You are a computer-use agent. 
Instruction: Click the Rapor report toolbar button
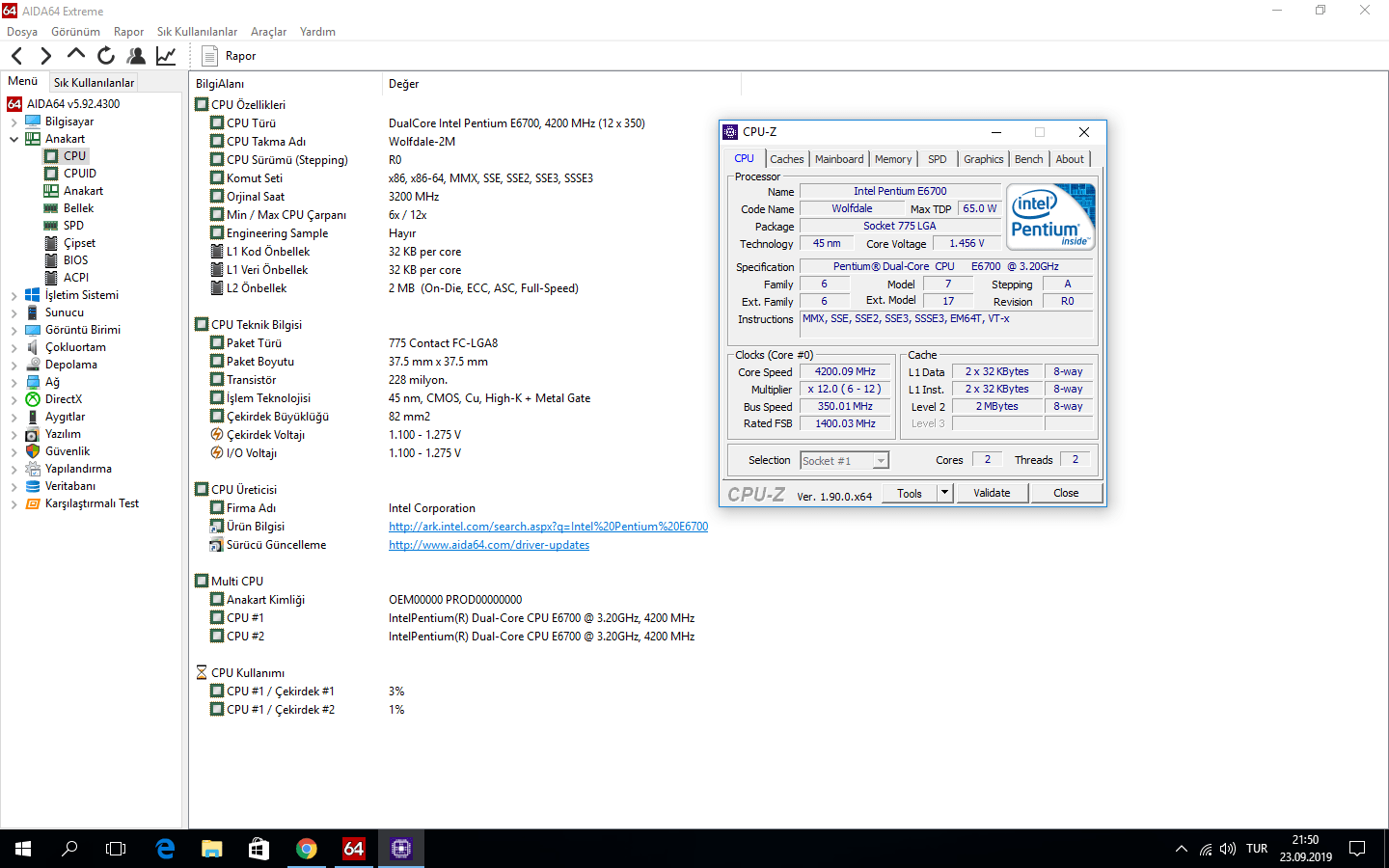pos(229,56)
